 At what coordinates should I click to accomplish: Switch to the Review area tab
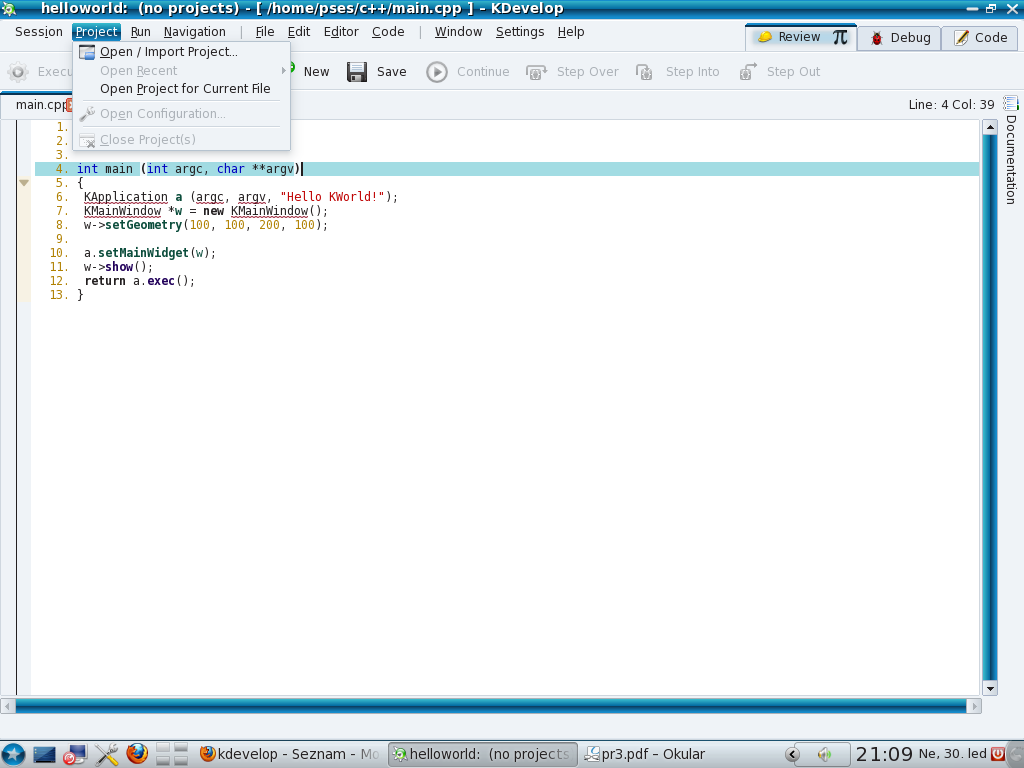coord(801,37)
